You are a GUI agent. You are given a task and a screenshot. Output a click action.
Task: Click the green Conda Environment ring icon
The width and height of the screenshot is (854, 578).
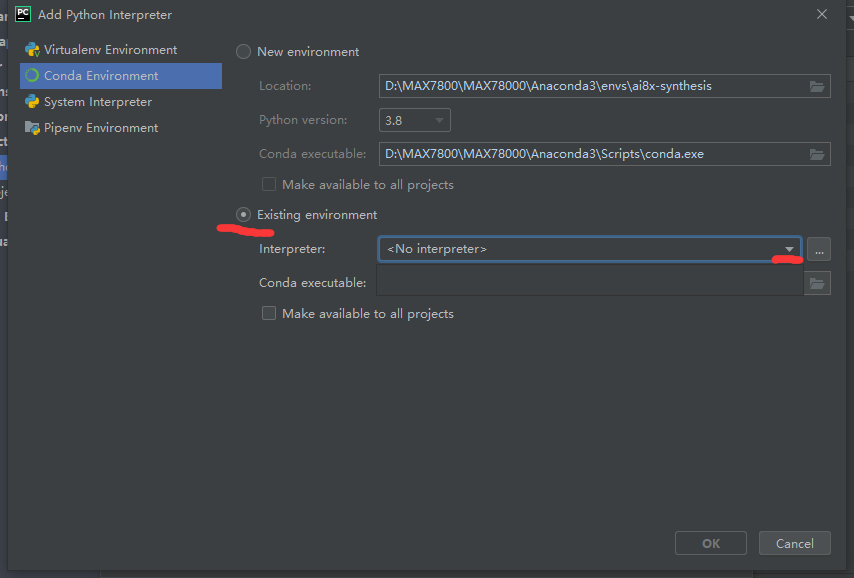click(x=32, y=76)
